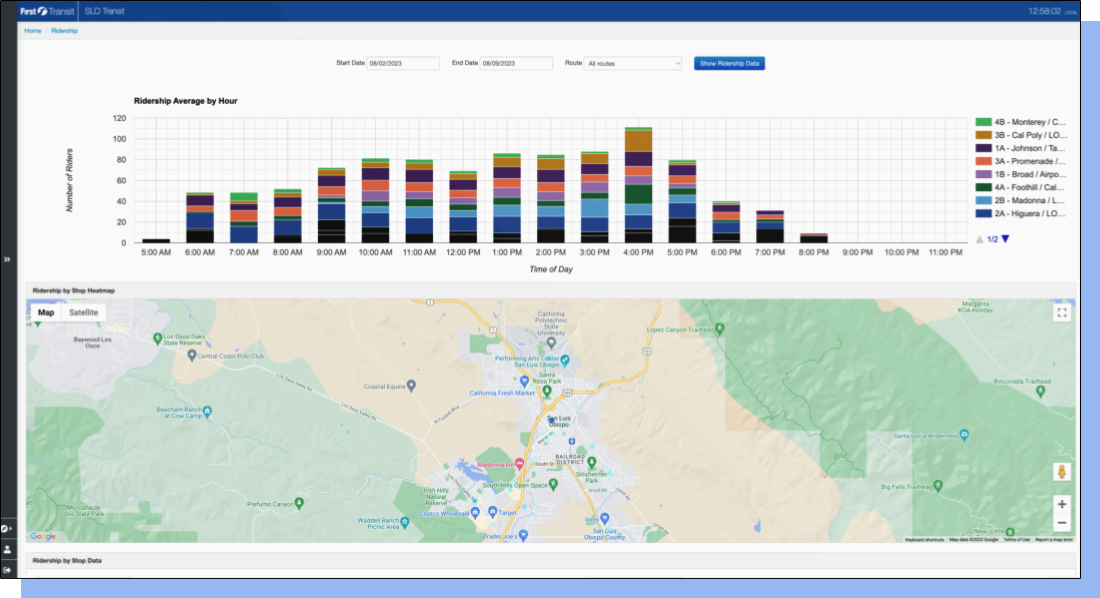This screenshot has height=598, width=1100.
Task: Click the Big Falls Trailhead marker
Action: point(939,485)
